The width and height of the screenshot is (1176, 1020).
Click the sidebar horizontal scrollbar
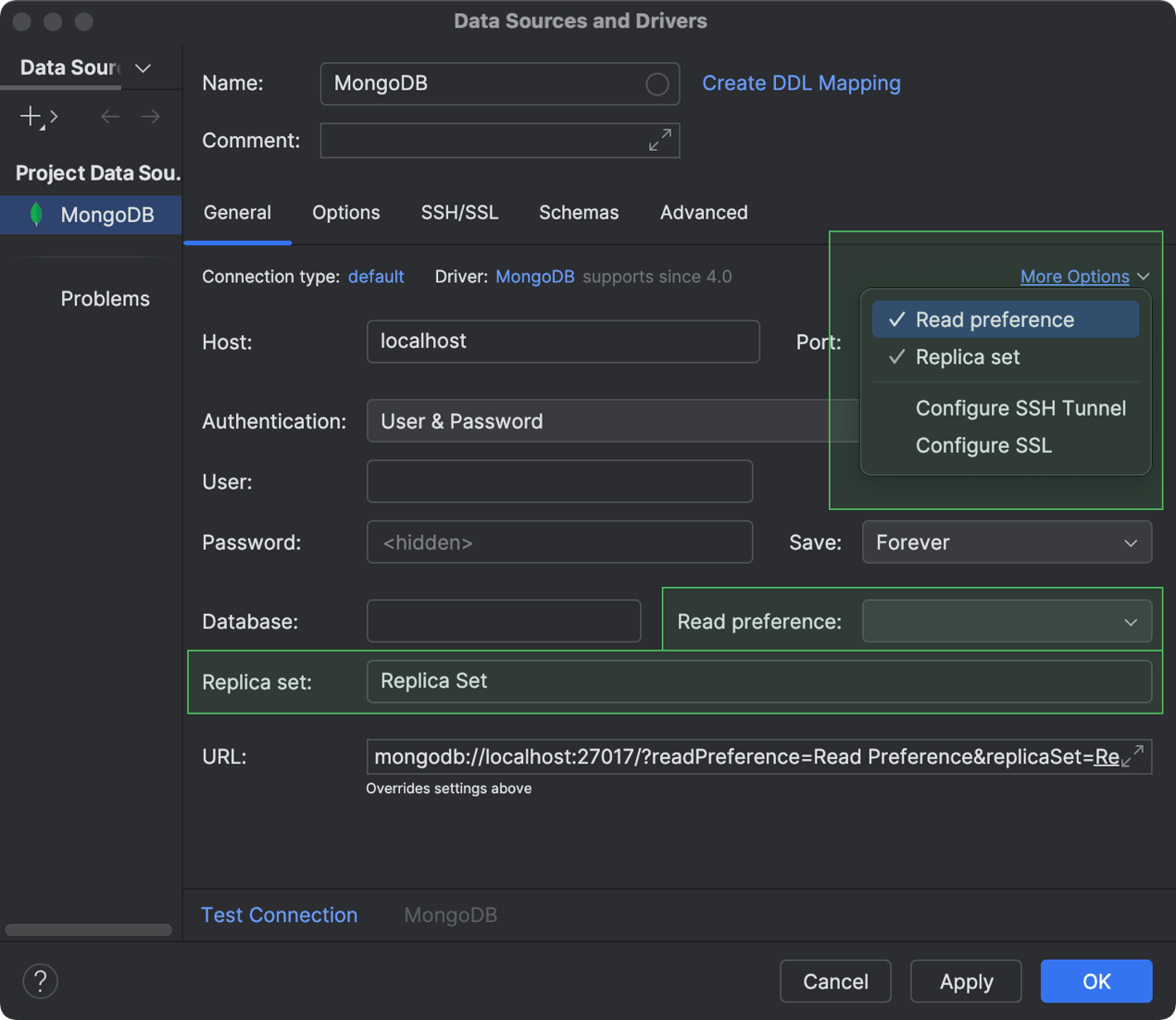click(89, 929)
